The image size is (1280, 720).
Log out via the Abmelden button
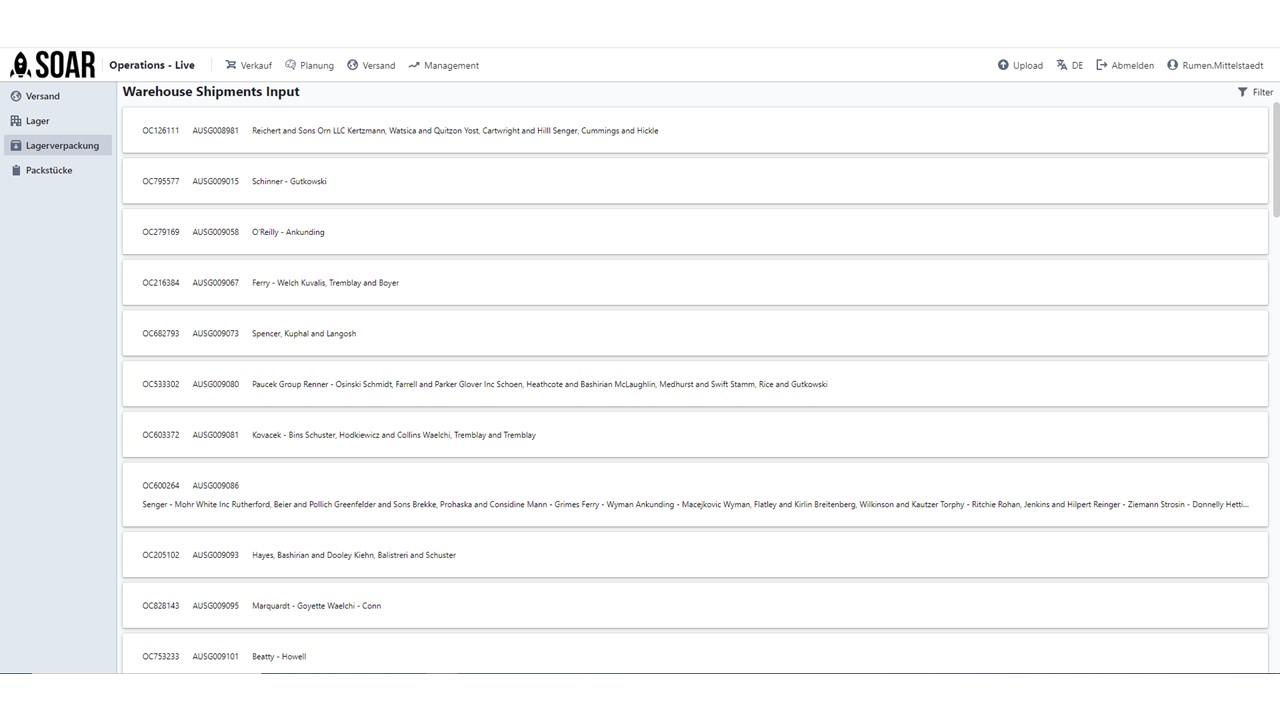coord(1125,65)
